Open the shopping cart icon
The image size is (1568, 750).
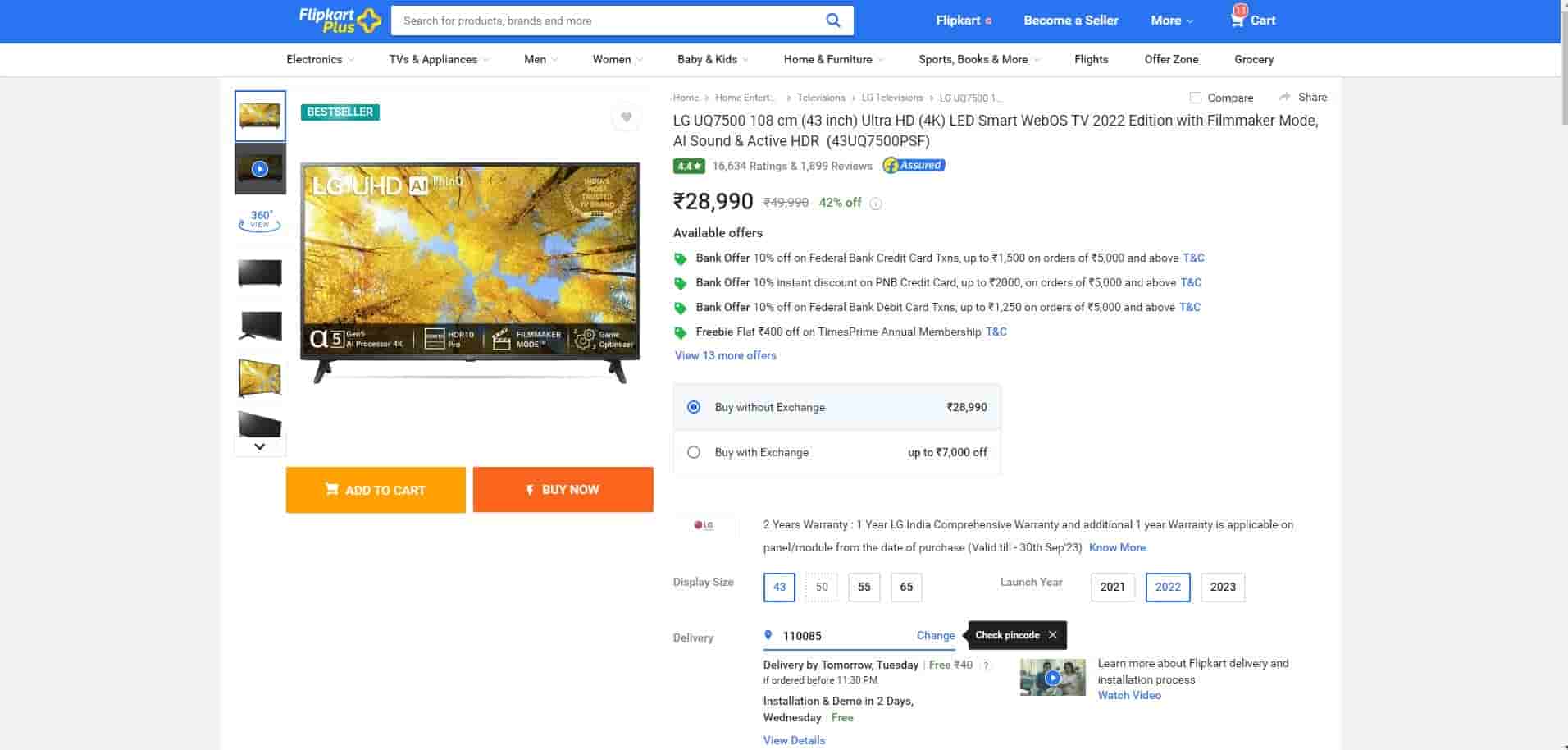[1238, 20]
